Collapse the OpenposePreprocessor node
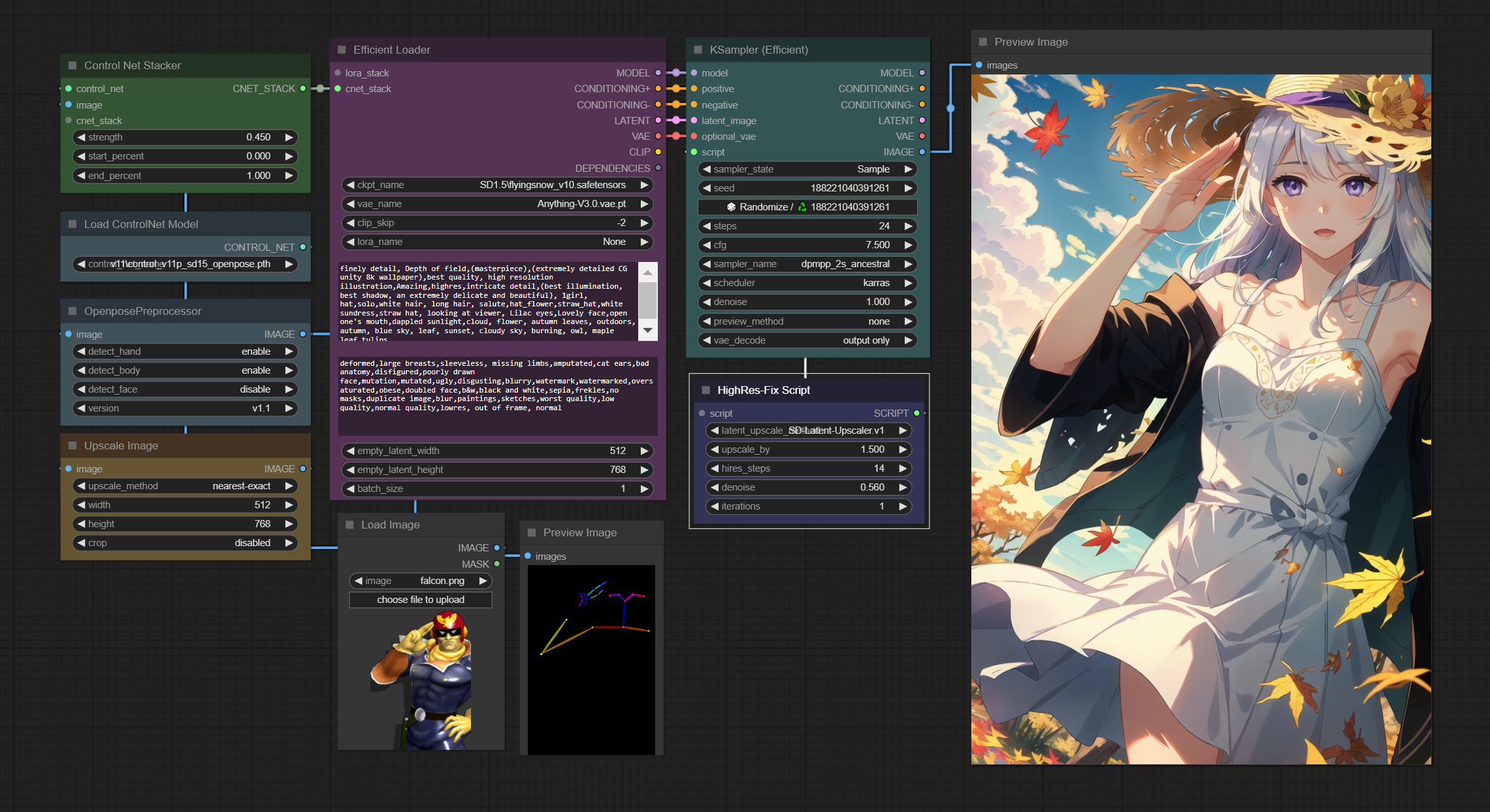This screenshot has height=812, width=1490. click(73, 311)
